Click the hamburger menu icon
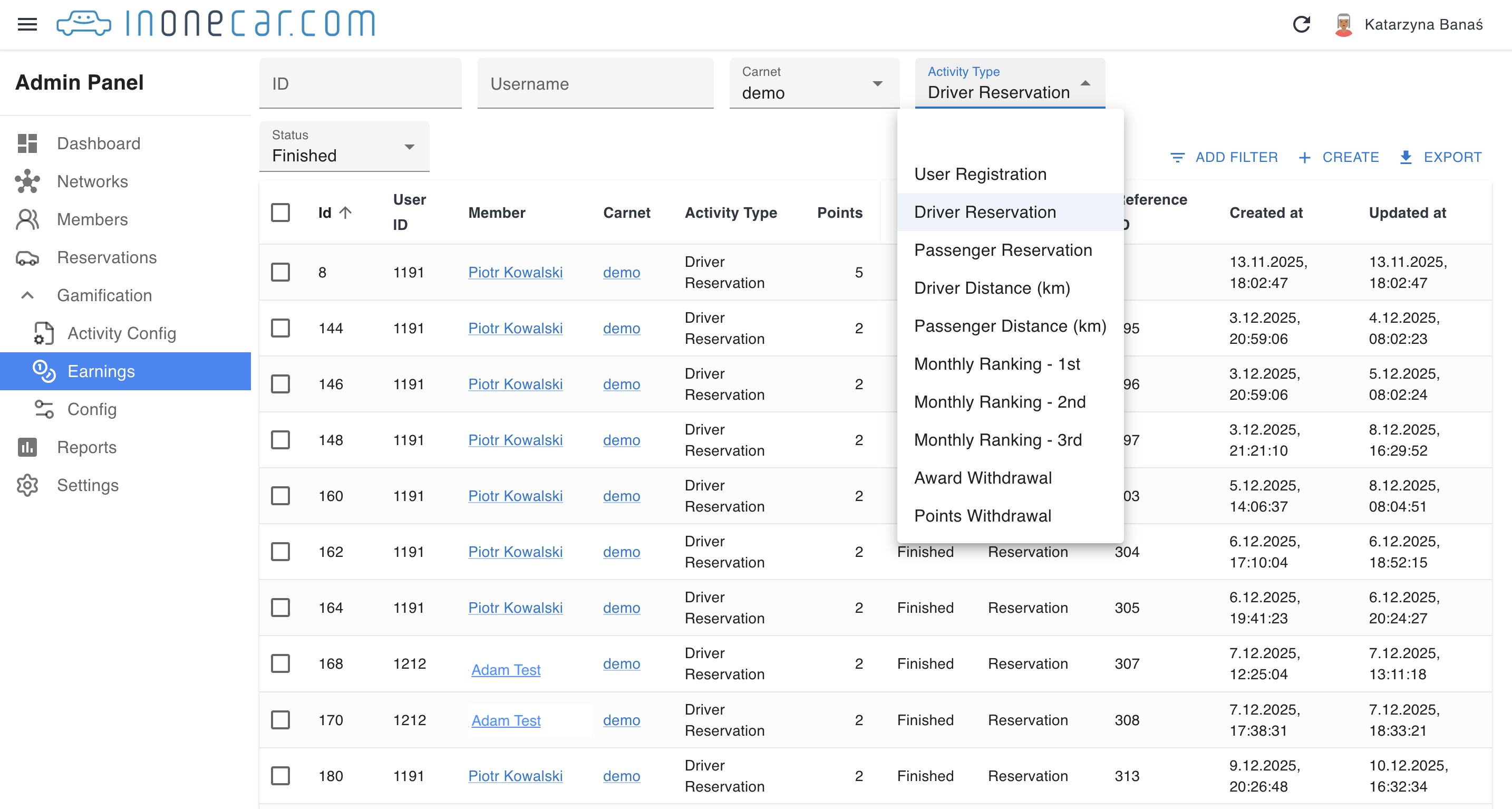The width and height of the screenshot is (1512, 809). (x=27, y=24)
